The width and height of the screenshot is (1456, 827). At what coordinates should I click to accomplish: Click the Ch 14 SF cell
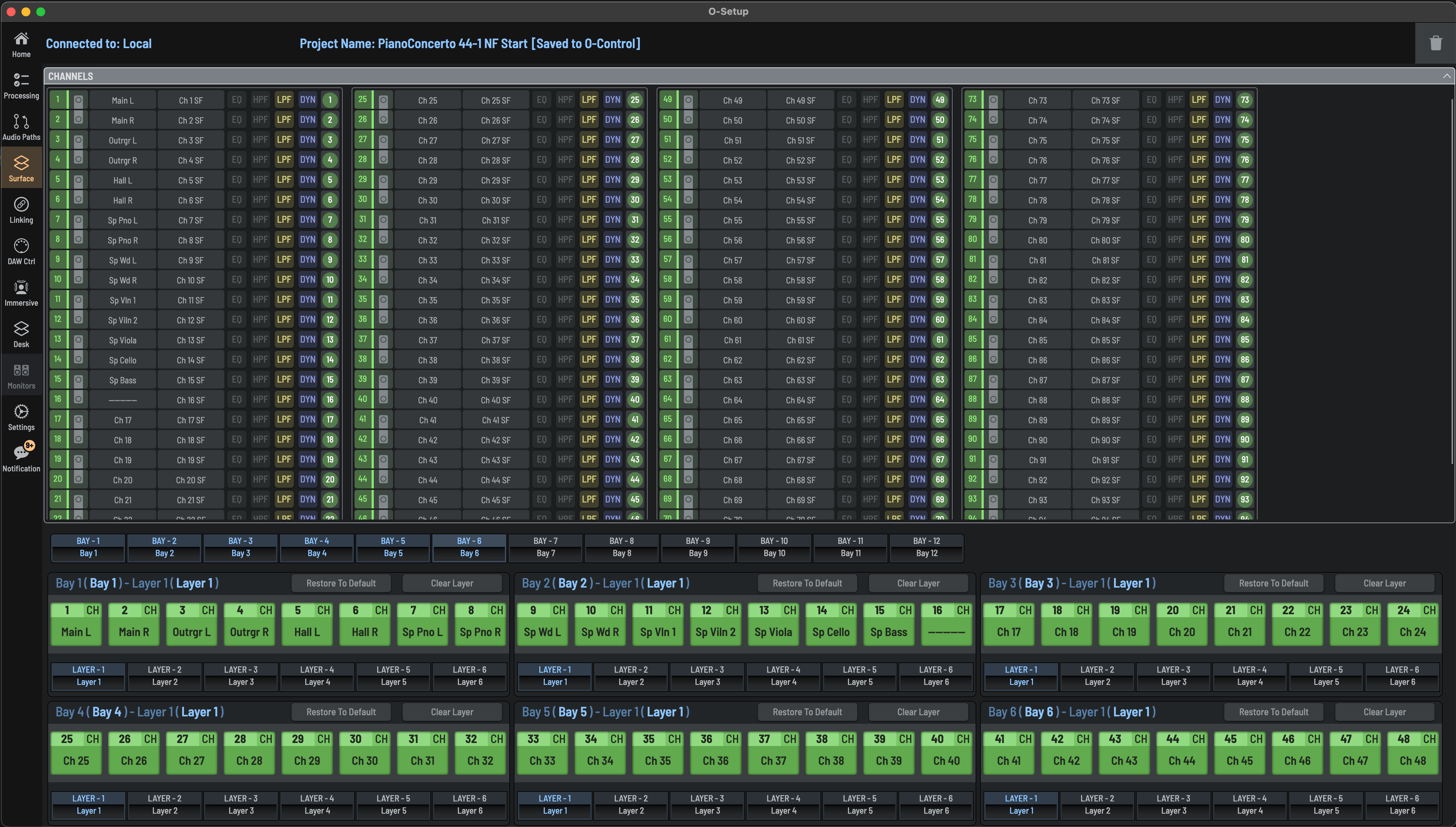coord(191,360)
